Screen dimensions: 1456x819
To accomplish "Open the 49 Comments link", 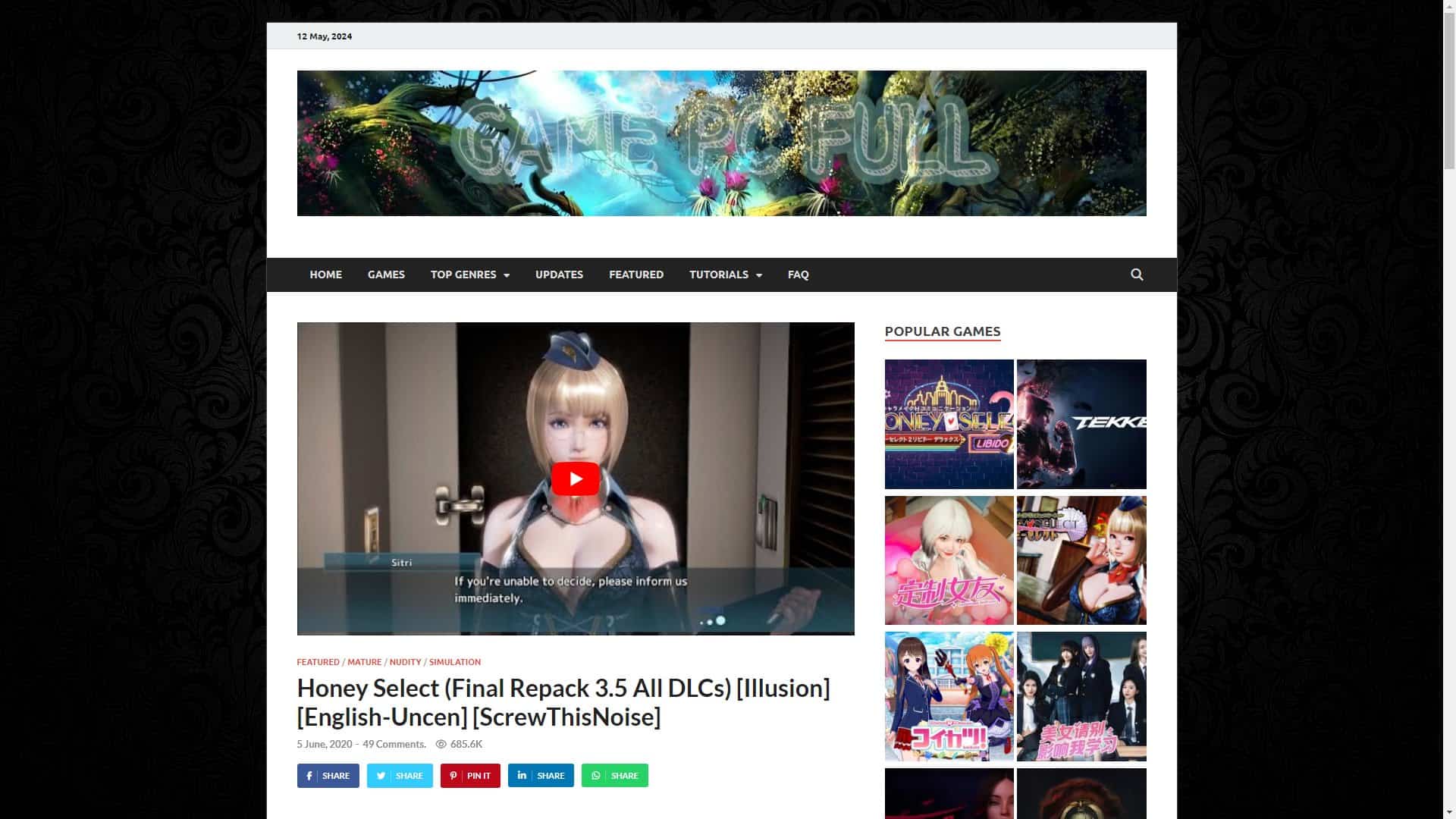I will tap(394, 744).
